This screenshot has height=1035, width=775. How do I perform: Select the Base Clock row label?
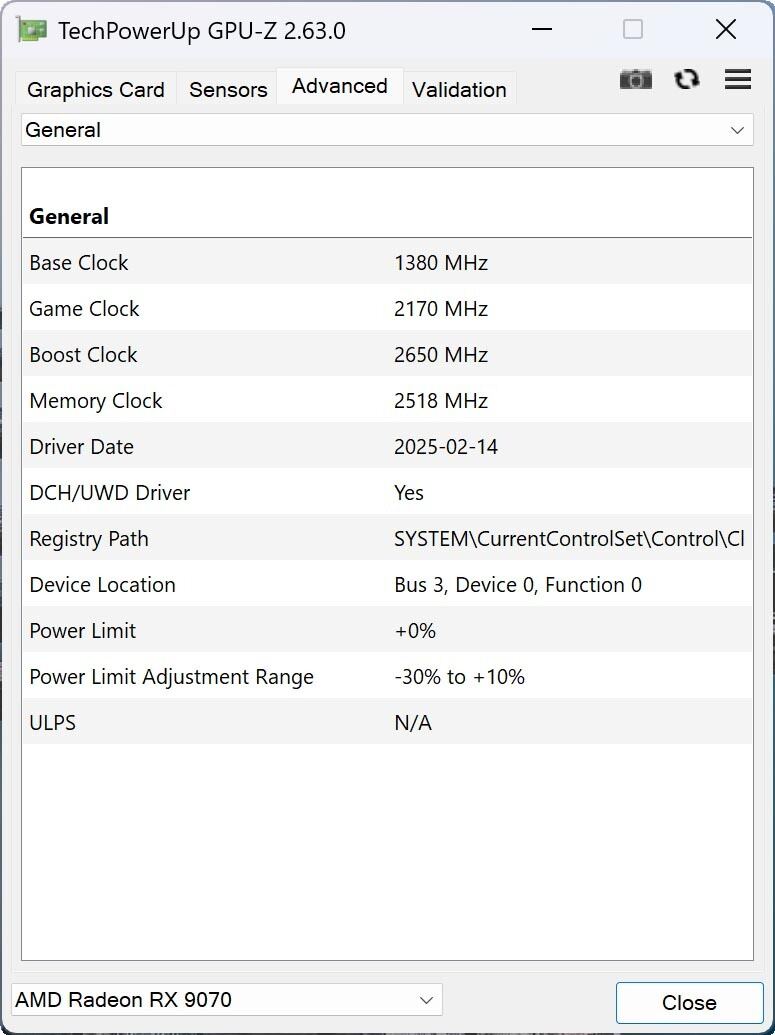79,263
